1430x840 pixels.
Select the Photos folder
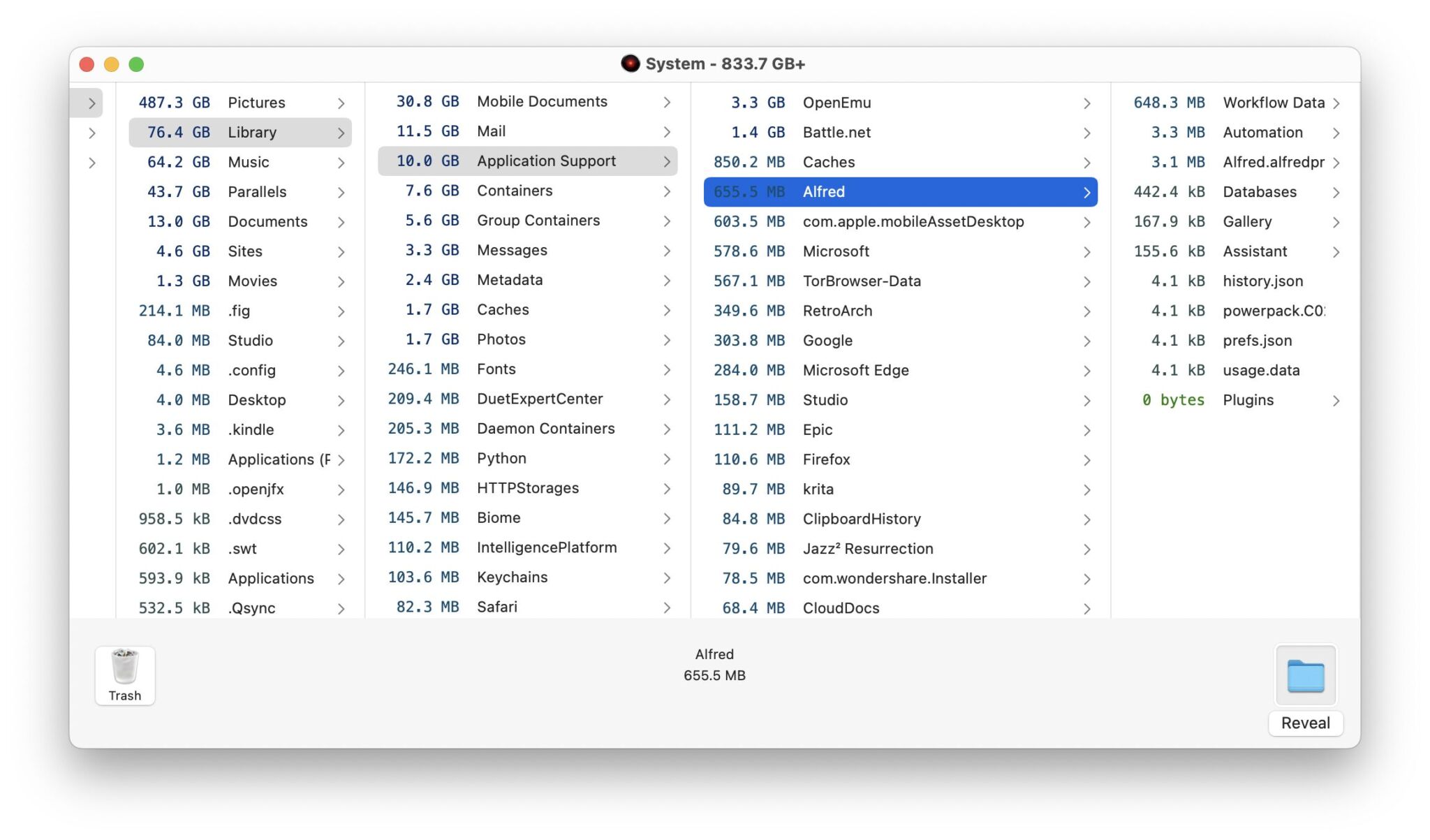[x=527, y=339]
